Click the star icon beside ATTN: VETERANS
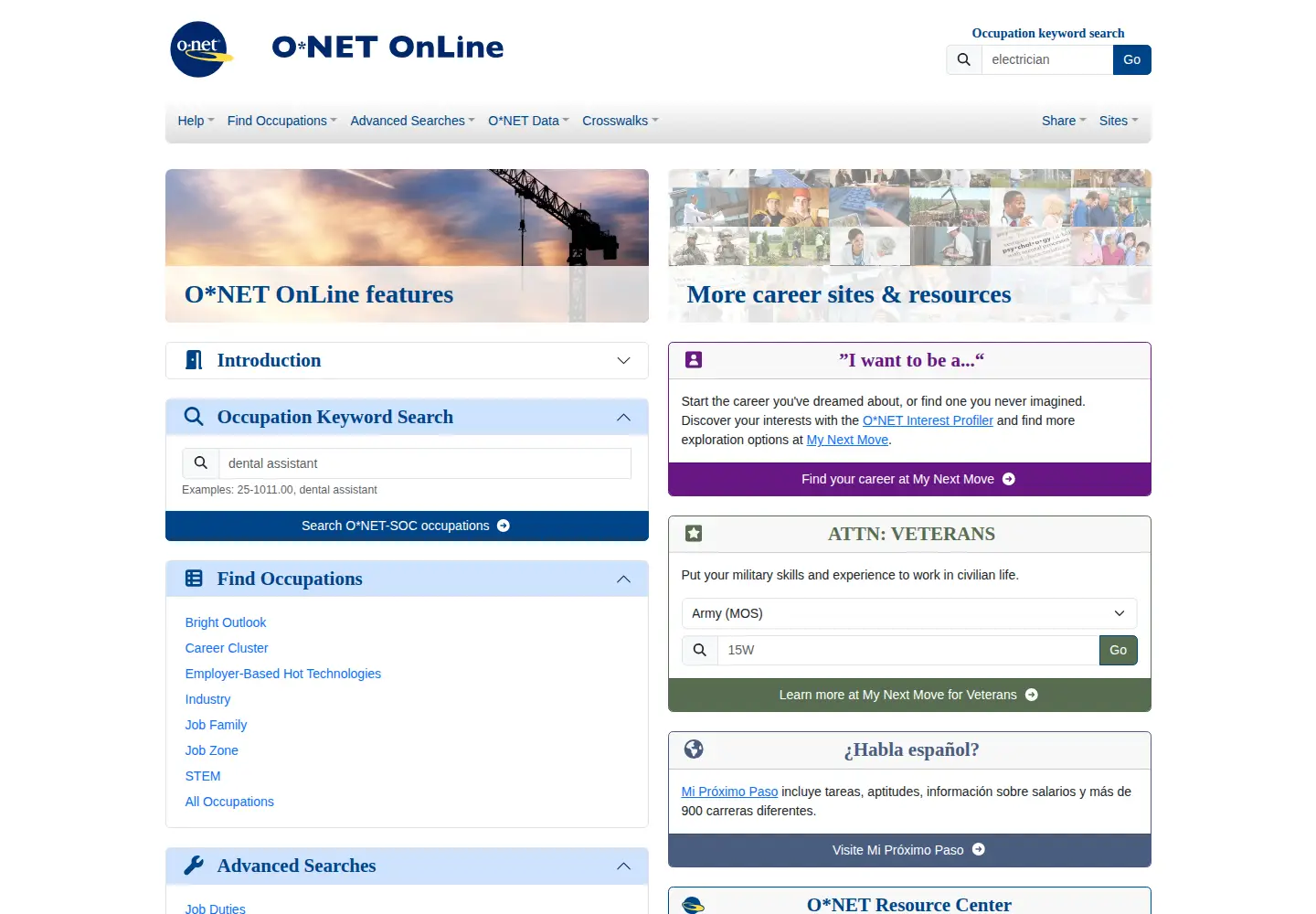 tap(694, 534)
